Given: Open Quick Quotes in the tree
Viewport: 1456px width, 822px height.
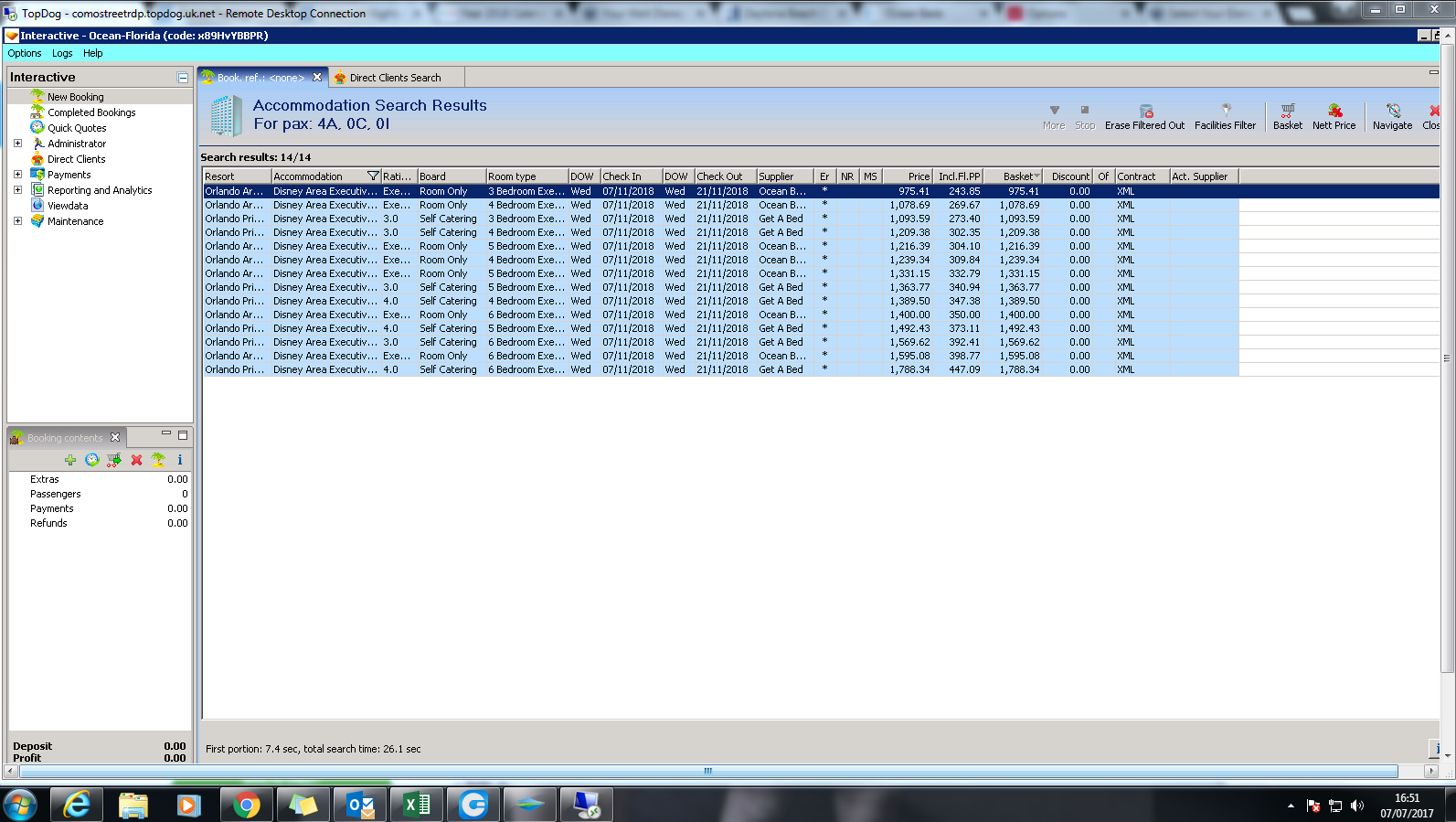Looking at the screenshot, I should pos(77,128).
